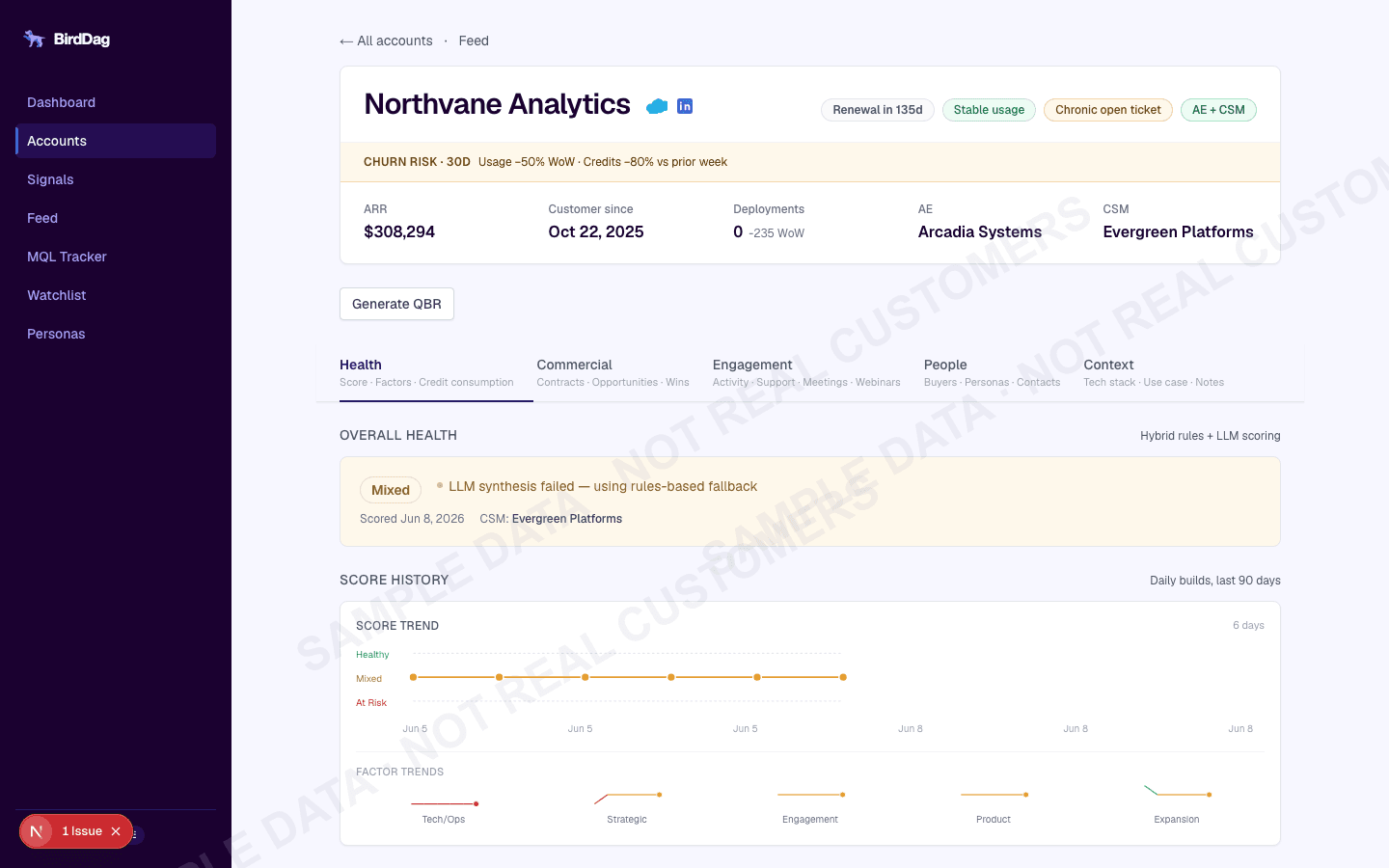The width and height of the screenshot is (1389, 868).
Task: Click the LLM synthesis failed message
Action: point(603,486)
